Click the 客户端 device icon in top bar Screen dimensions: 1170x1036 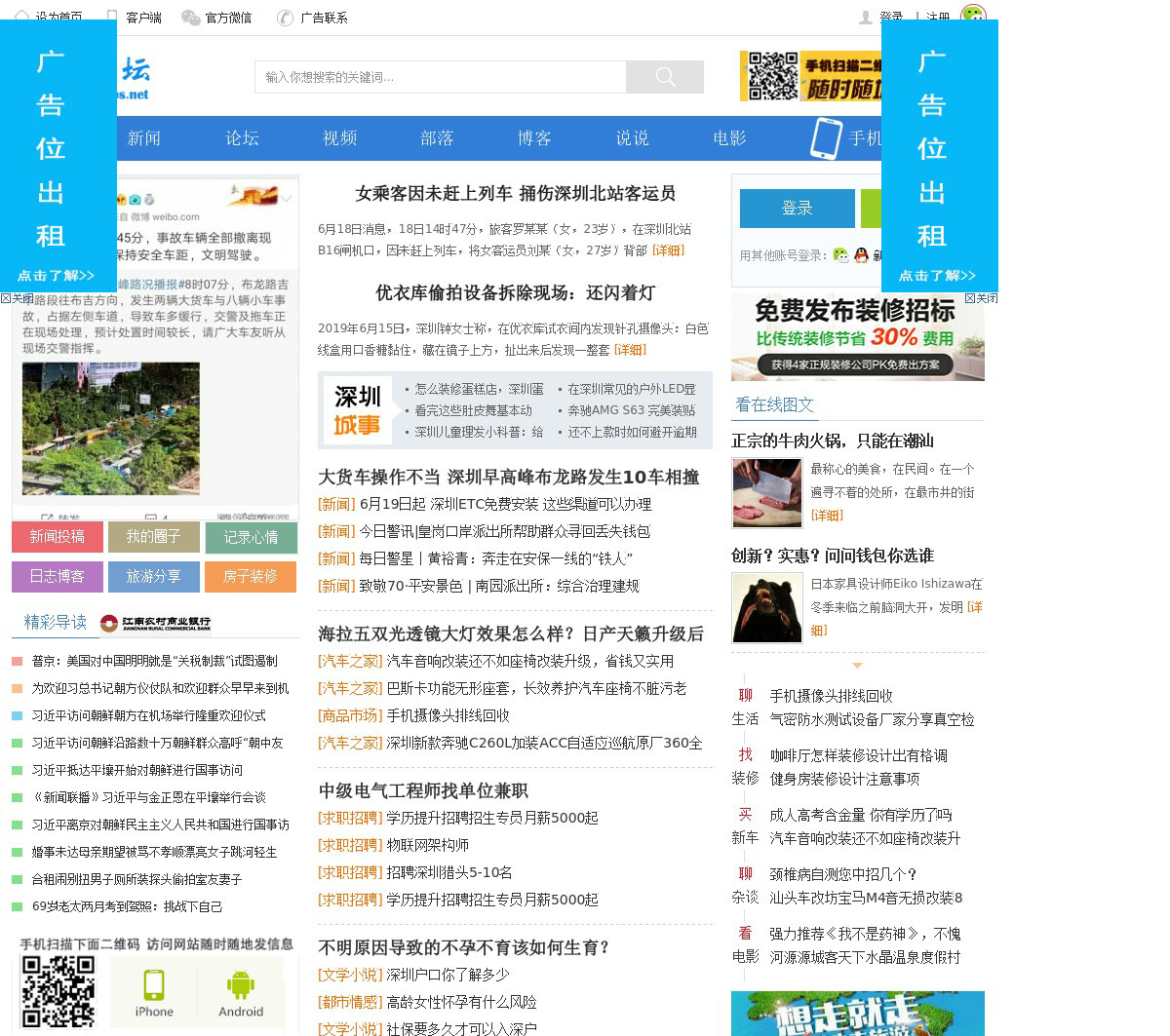112,18
